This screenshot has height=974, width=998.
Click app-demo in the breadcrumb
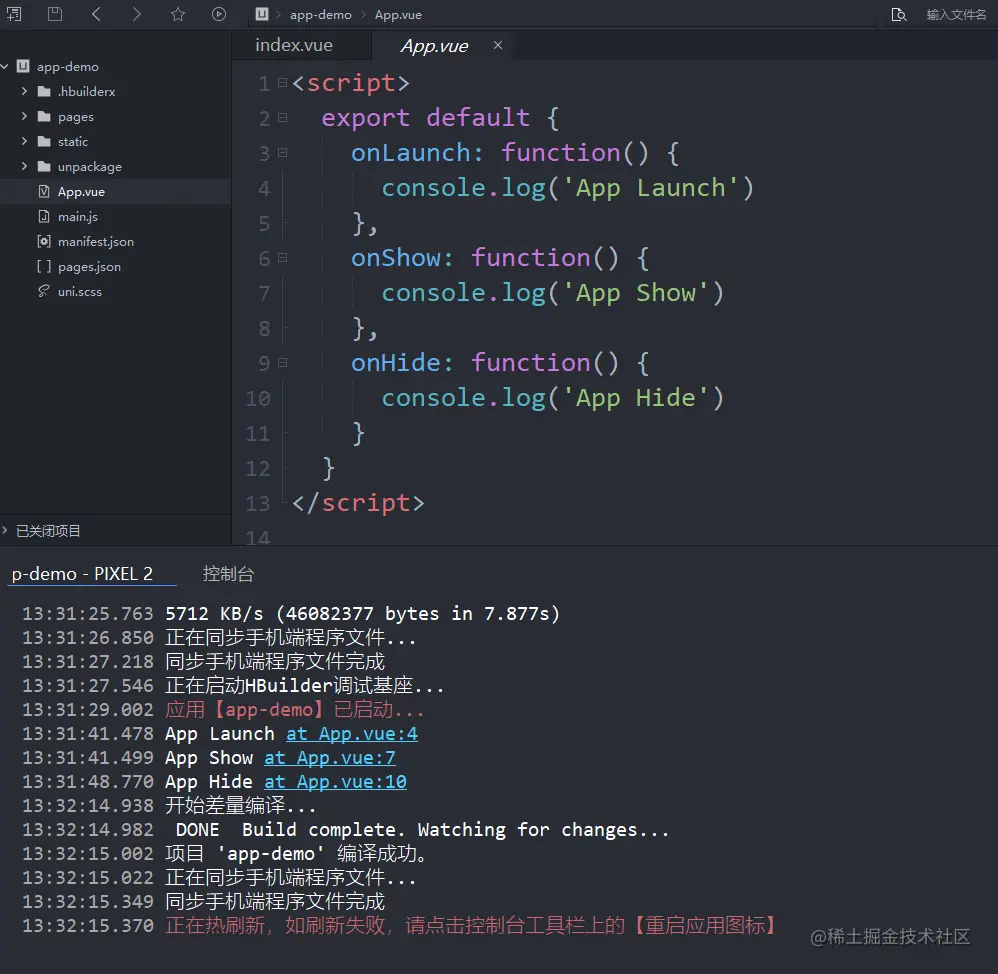click(x=320, y=15)
